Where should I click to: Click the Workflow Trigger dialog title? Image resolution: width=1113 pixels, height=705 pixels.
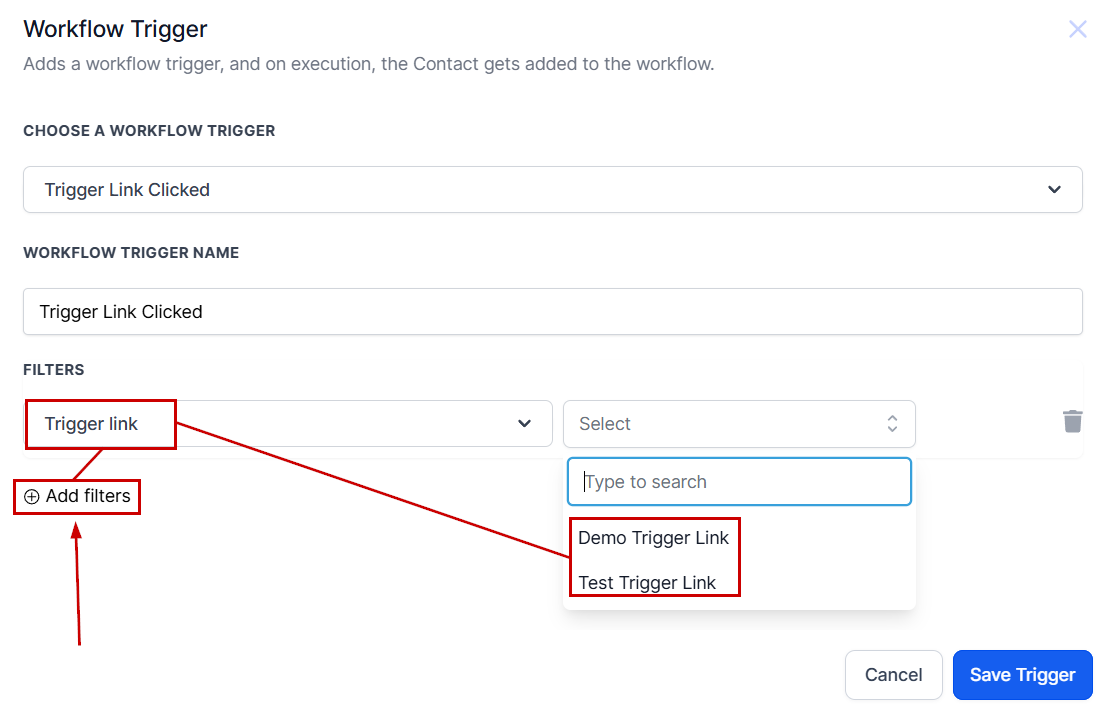115,29
